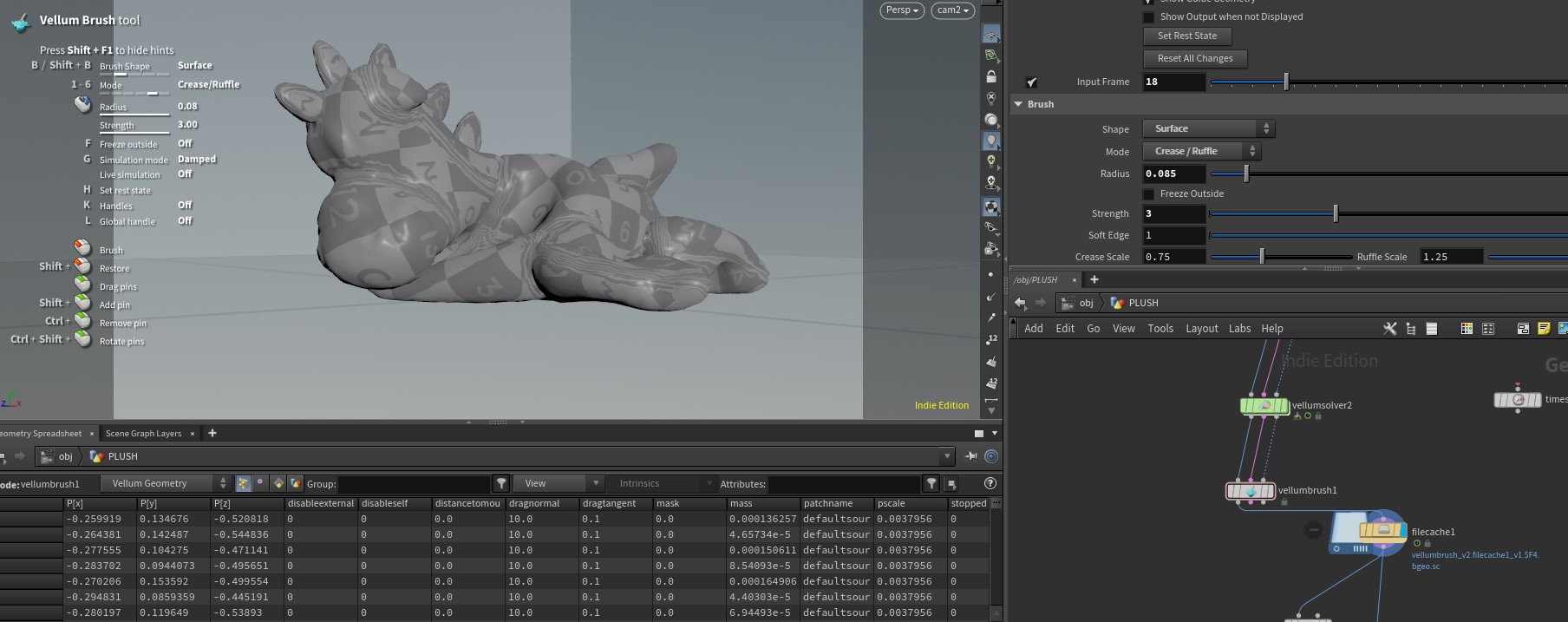The width and height of the screenshot is (1568, 622).
Task: Click the lock icon in viewport display toolbar
Action: (991, 76)
